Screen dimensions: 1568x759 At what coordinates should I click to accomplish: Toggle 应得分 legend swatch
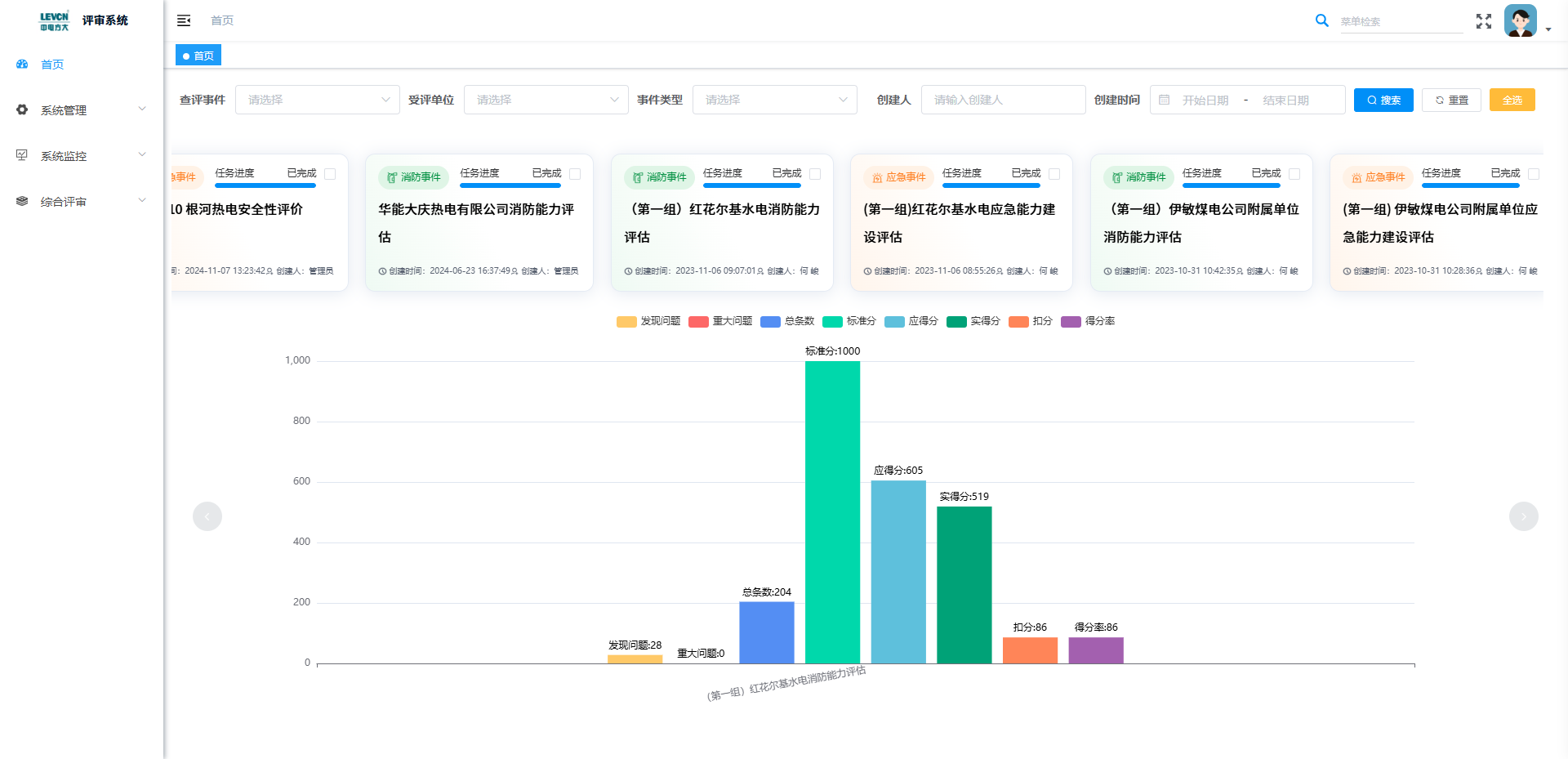tap(894, 322)
